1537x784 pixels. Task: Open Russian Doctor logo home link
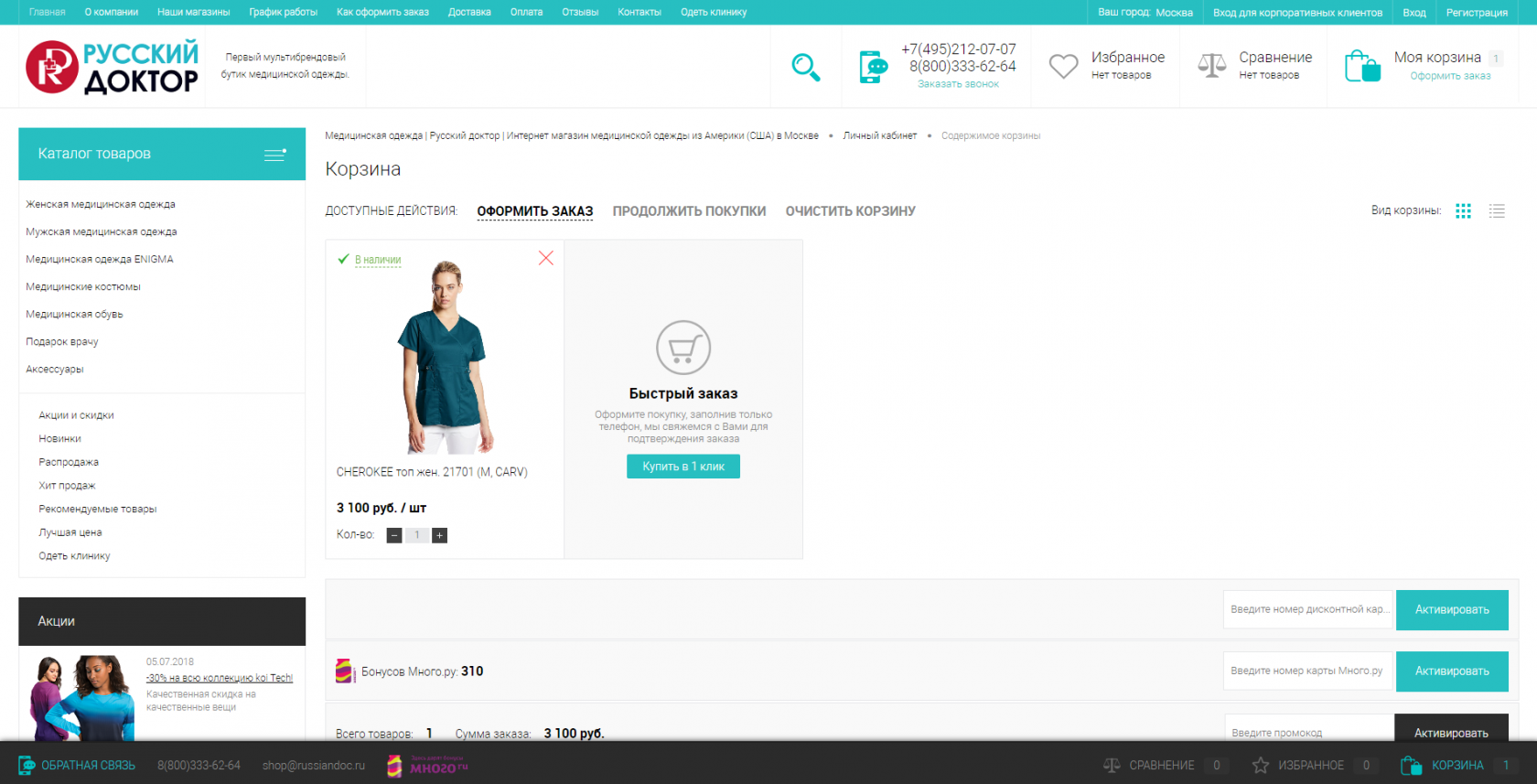tap(112, 67)
